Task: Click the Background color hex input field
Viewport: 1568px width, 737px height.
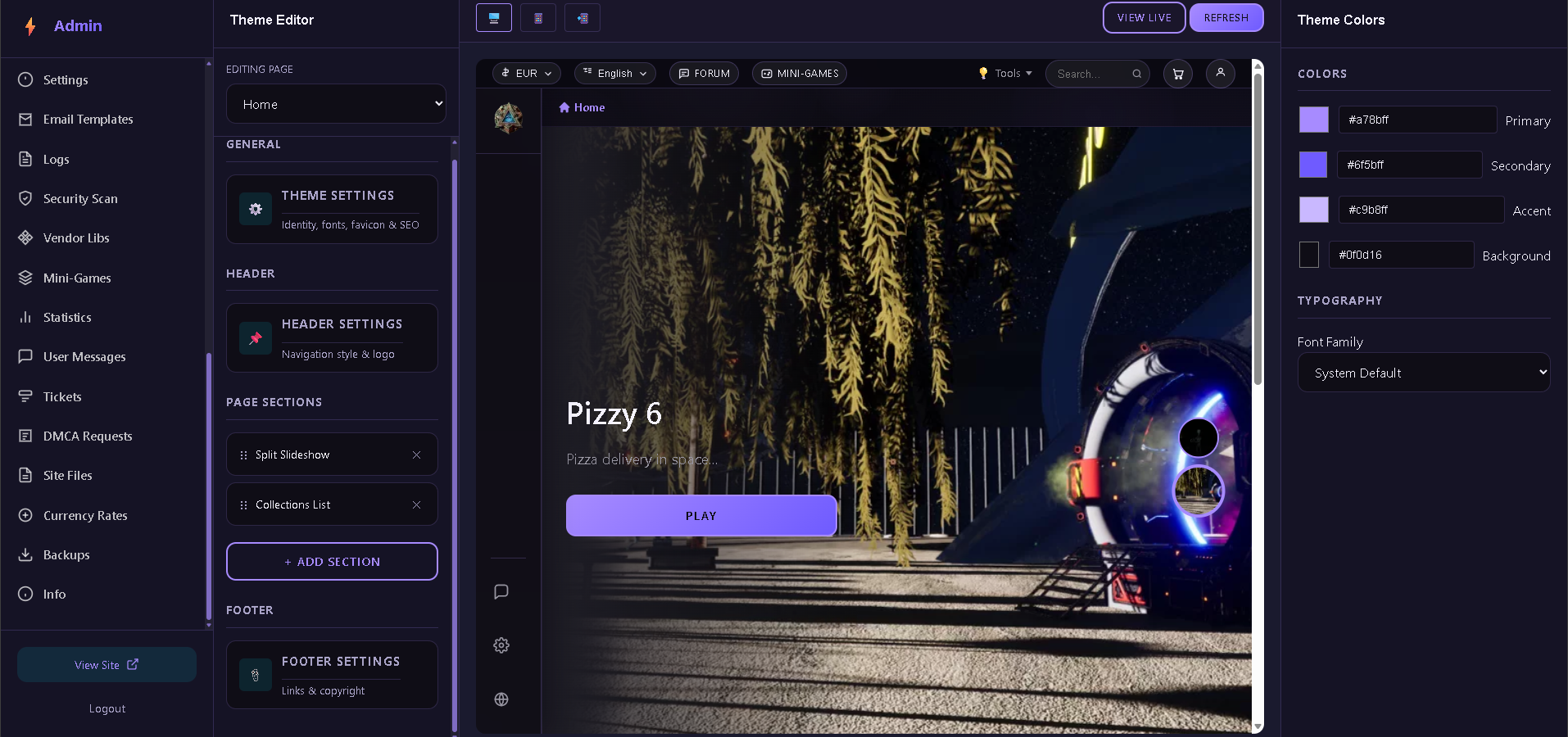Action: (1401, 255)
